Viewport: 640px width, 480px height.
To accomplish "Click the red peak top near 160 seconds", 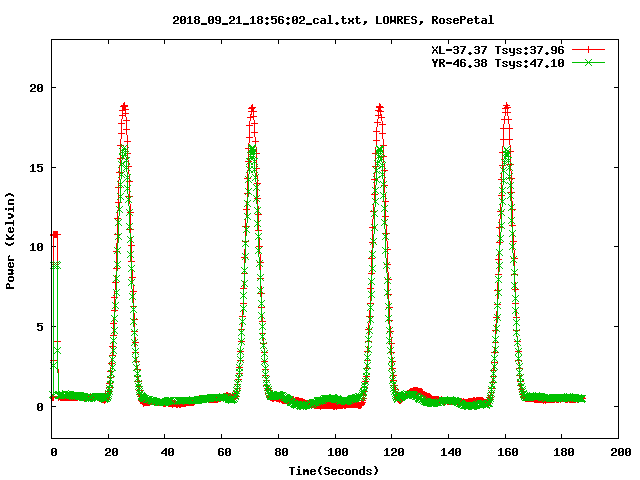I will tap(507, 107).
